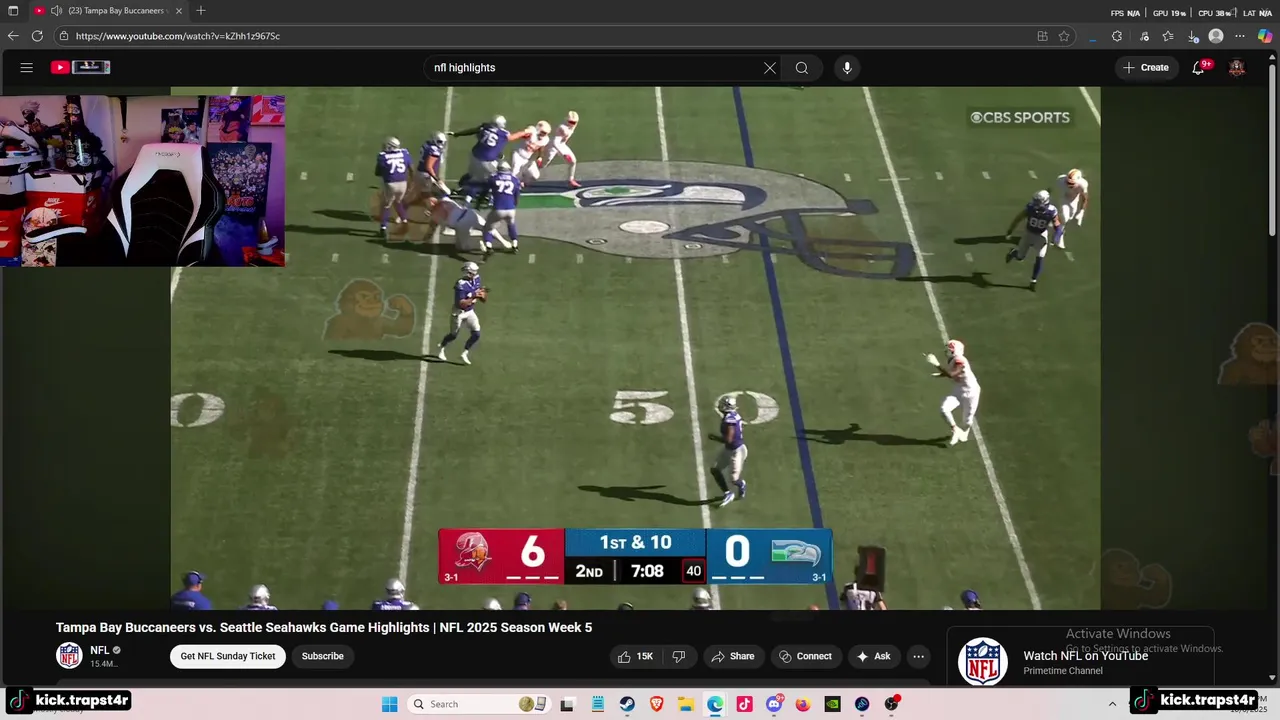Open Task View in taskbar
The width and height of the screenshot is (1280, 720).
click(x=567, y=704)
